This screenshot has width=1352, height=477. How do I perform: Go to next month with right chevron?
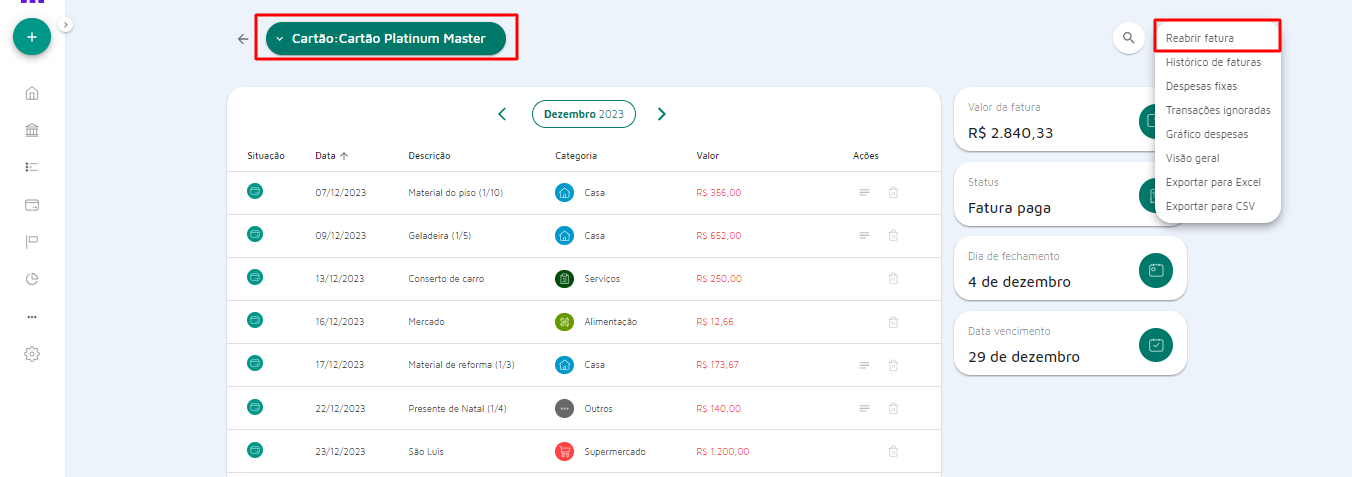point(661,114)
